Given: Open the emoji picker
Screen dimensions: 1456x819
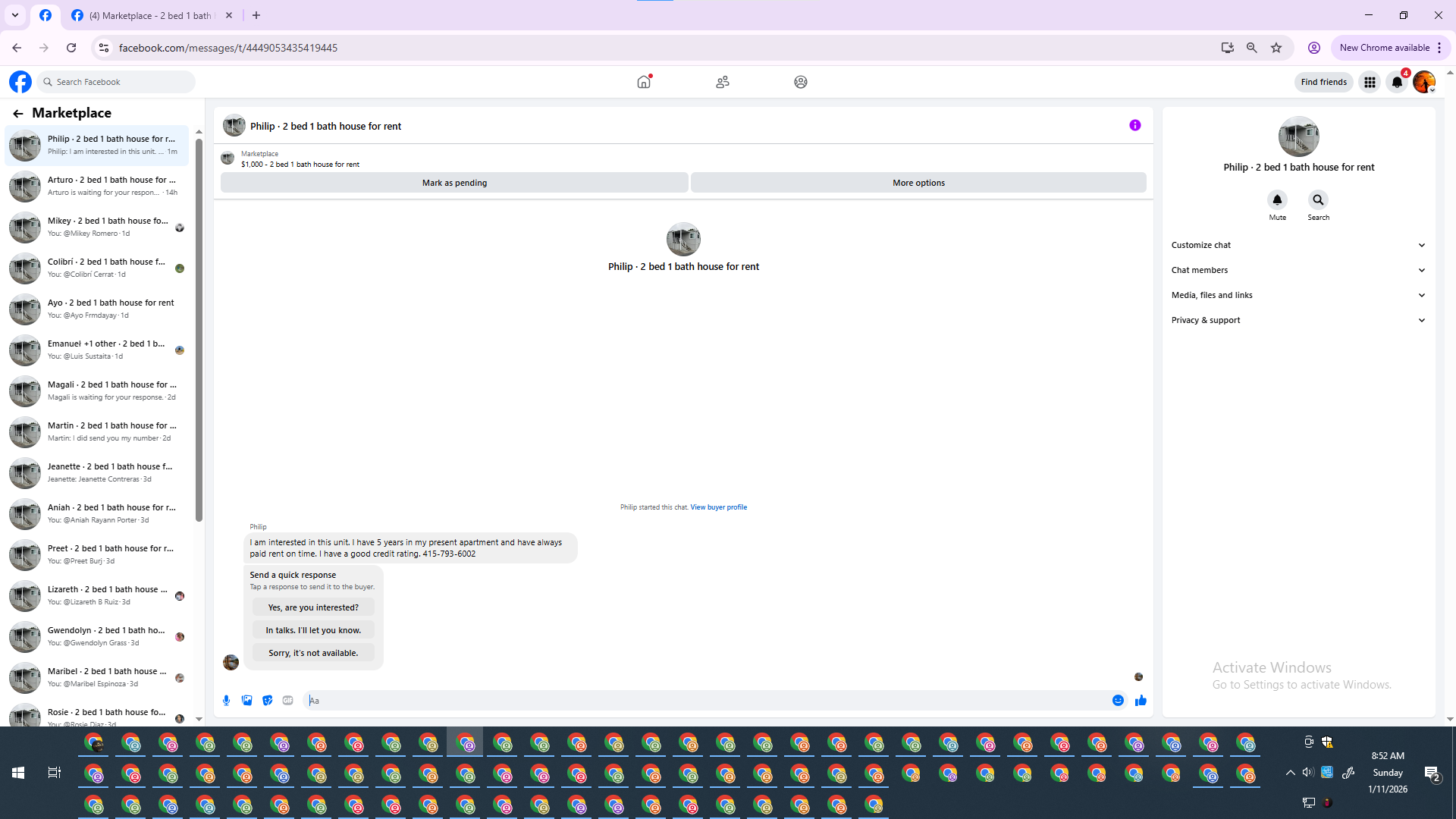Looking at the screenshot, I should (x=1118, y=701).
